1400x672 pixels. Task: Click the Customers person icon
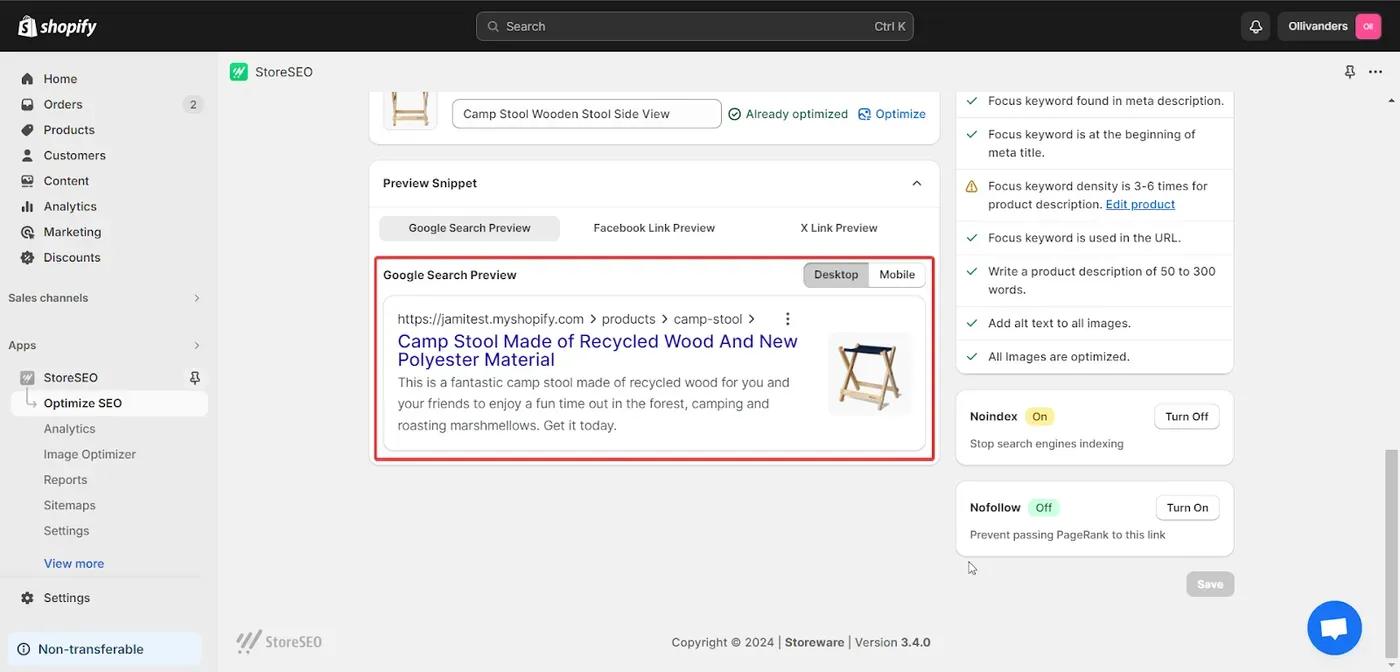click(x=27, y=155)
